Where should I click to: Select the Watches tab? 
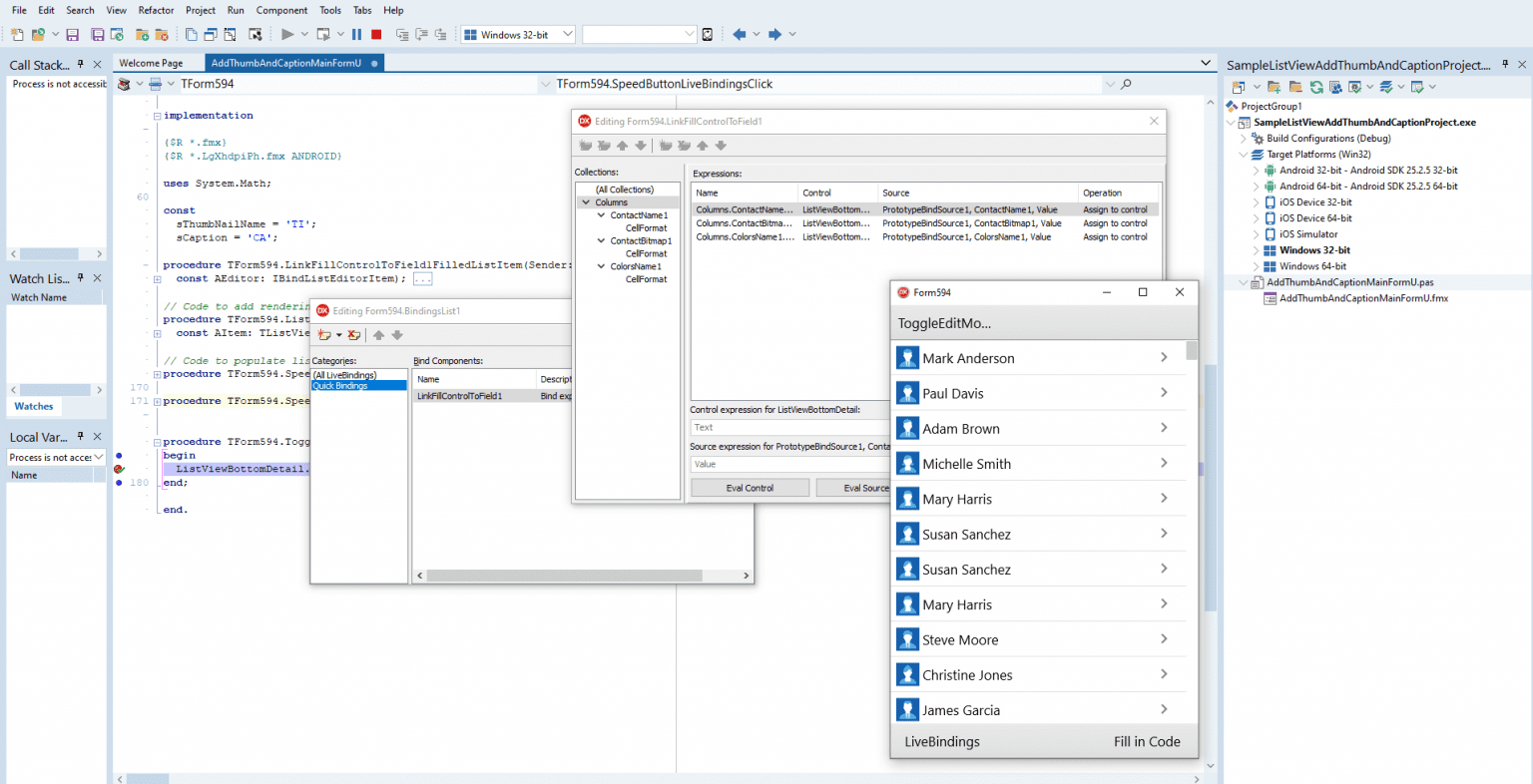[x=34, y=406]
